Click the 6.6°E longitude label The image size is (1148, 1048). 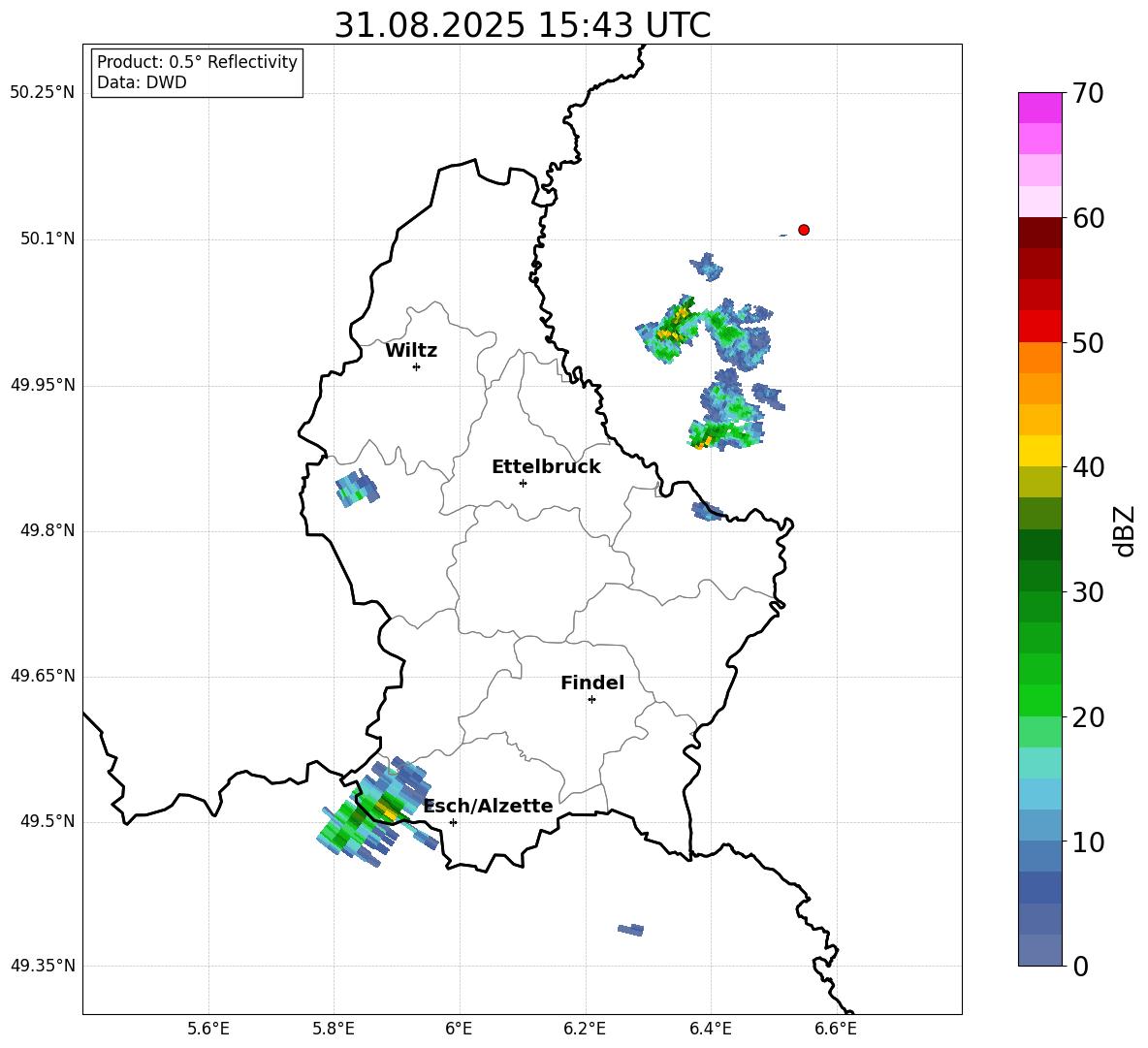coord(836,1029)
